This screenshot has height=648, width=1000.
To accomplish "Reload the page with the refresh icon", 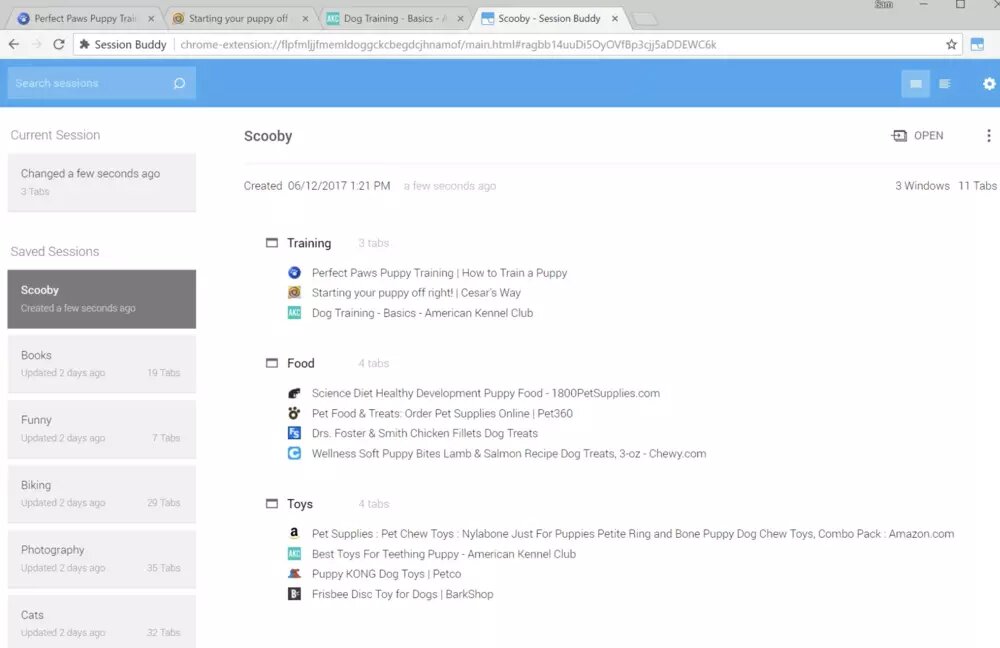I will pos(59,44).
